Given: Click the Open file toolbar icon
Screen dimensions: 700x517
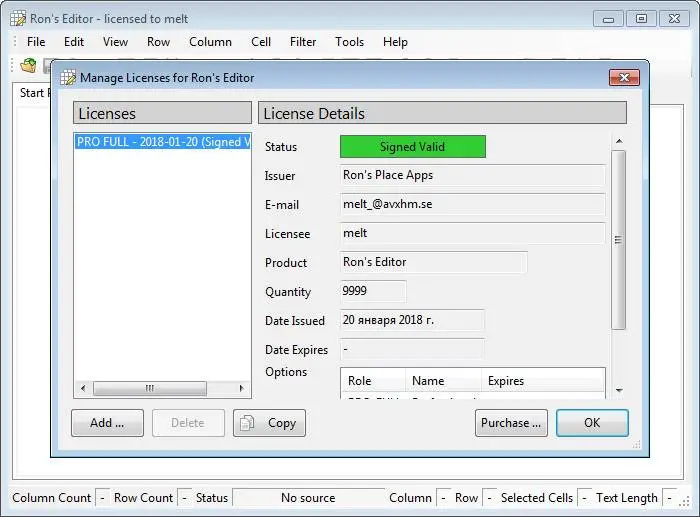Looking at the screenshot, I should [29, 66].
